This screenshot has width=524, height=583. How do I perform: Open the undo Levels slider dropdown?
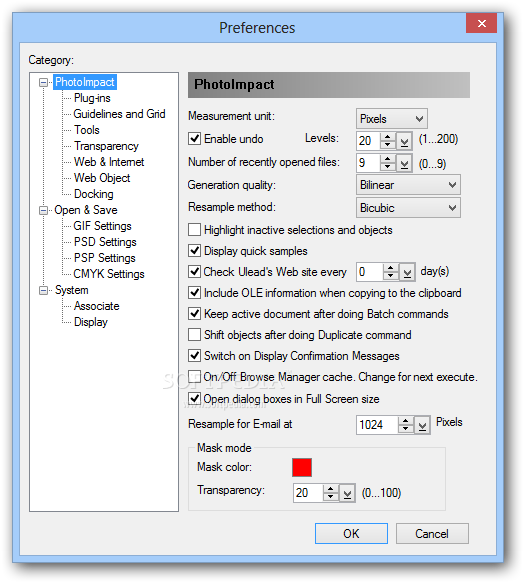(x=404, y=141)
